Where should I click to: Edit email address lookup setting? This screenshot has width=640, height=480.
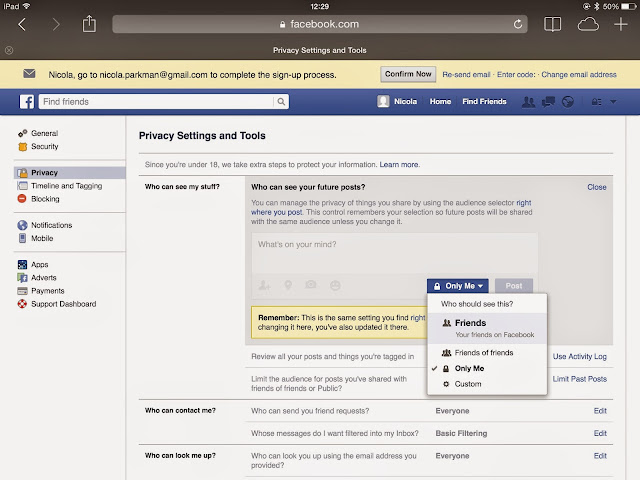pos(600,456)
